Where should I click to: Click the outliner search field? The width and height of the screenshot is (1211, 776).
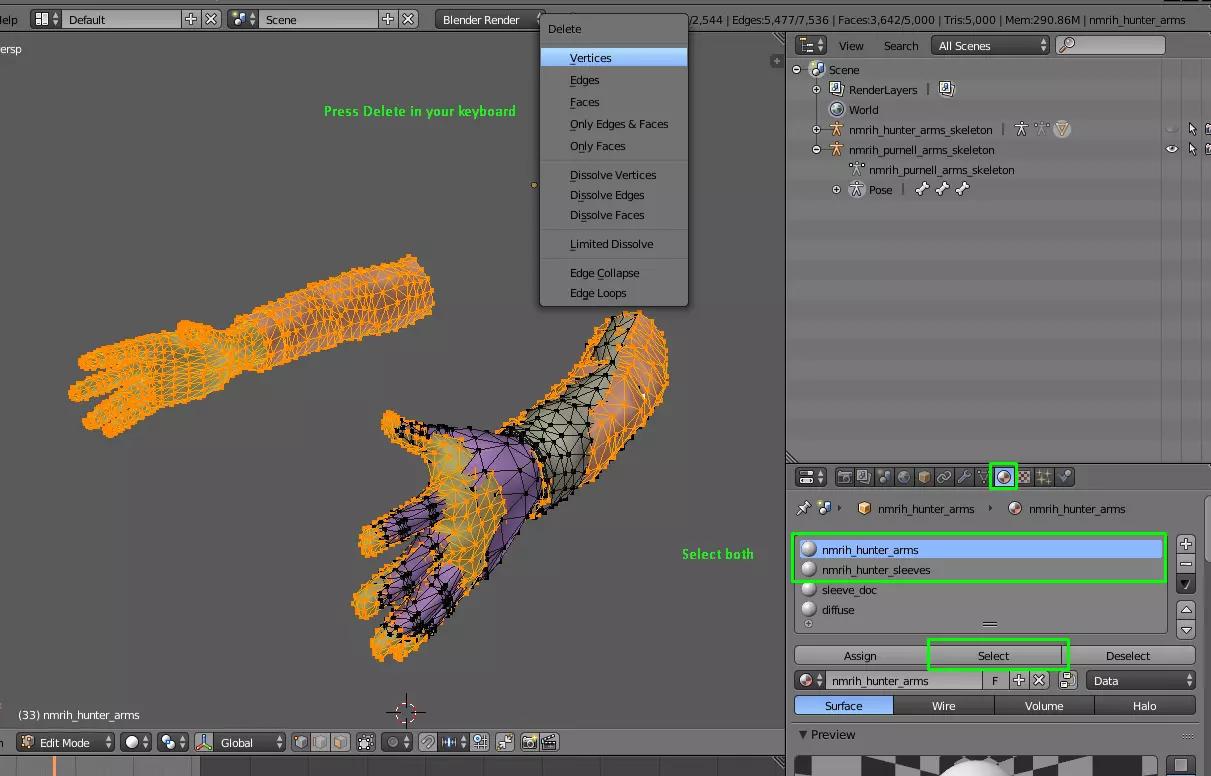click(1118, 46)
